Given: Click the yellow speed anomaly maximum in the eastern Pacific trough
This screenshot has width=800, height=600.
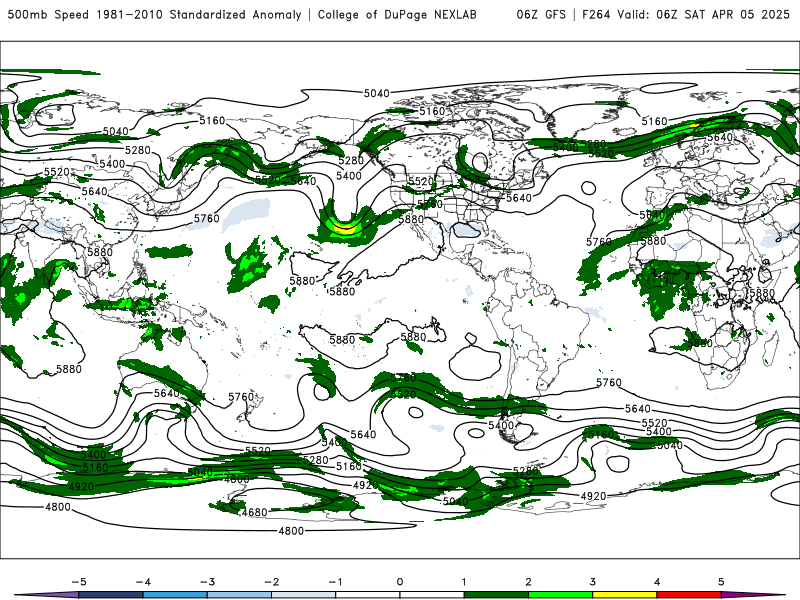Looking at the screenshot, I should (x=345, y=229).
